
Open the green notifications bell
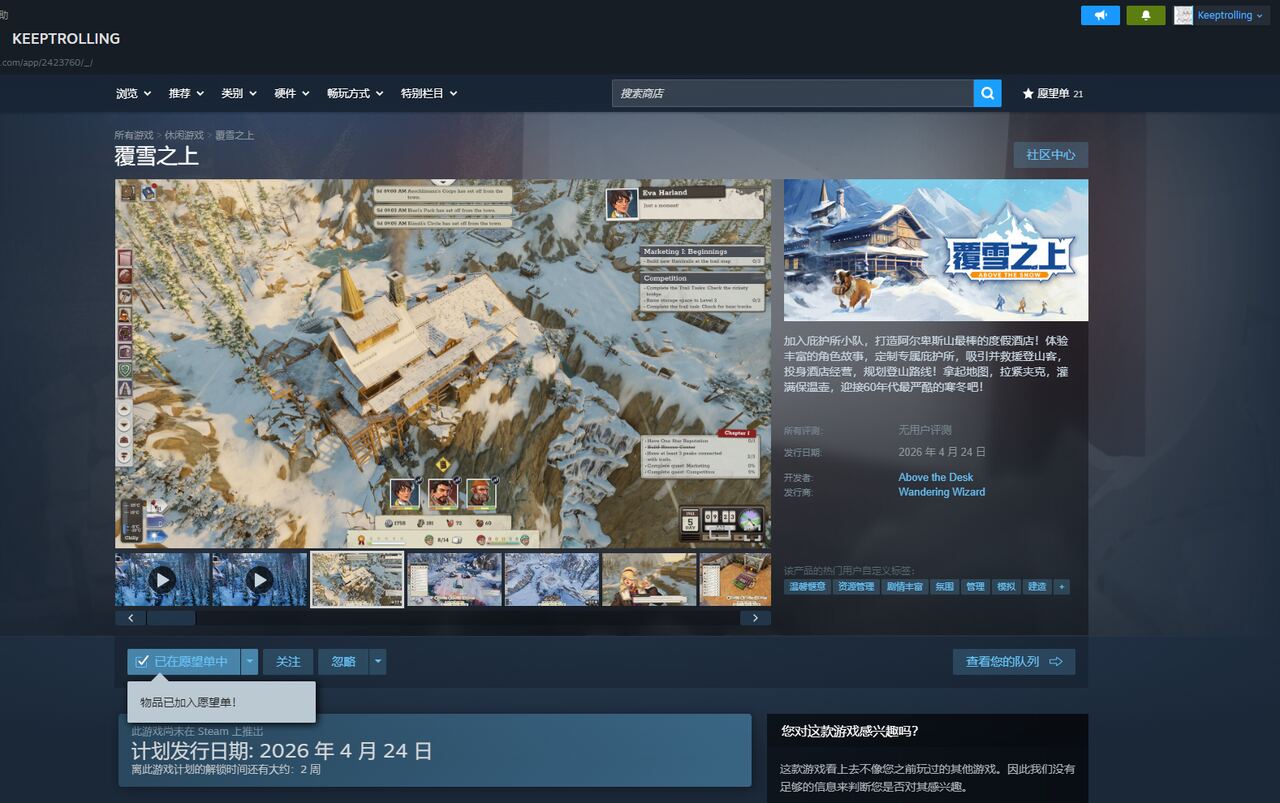coord(1146,16)
